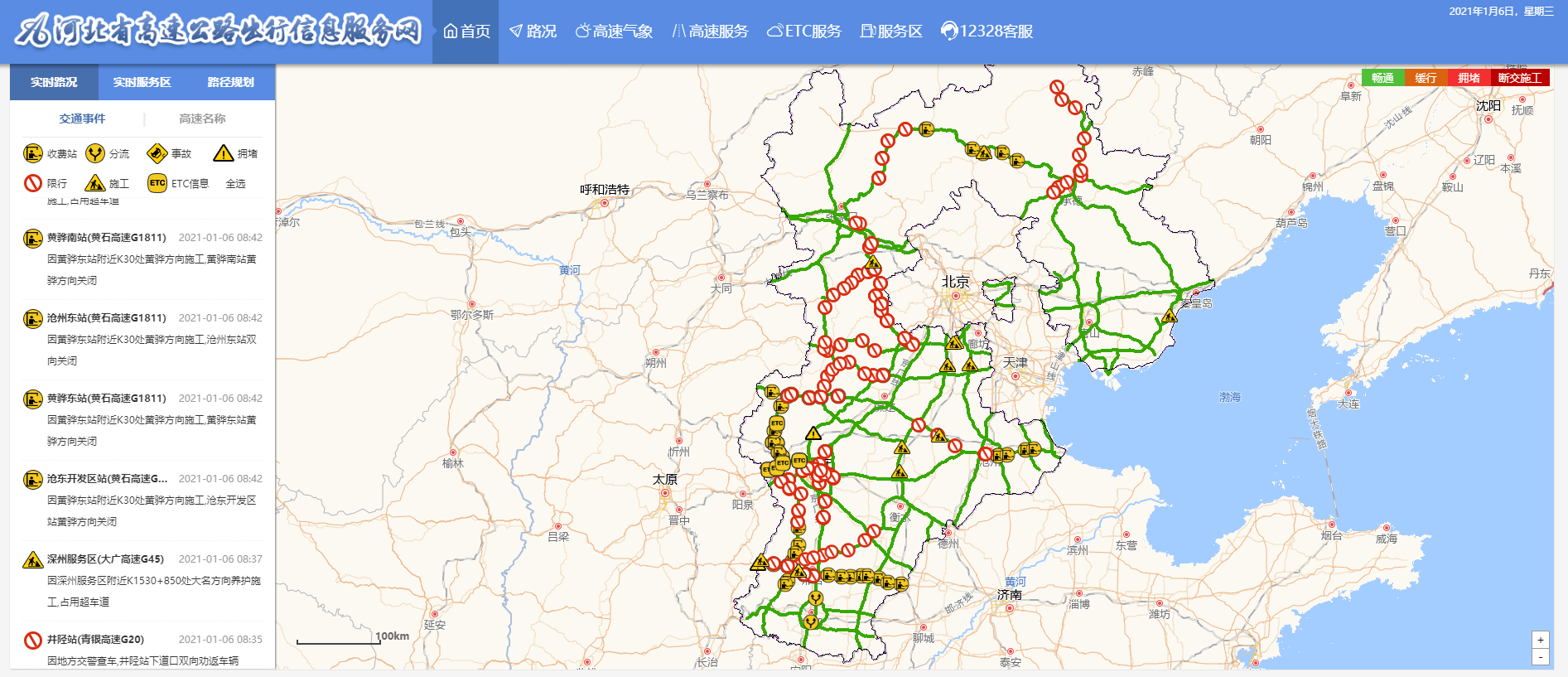Click the 太原 city label on the map
Image resolution: width=1568 pixels, height=677 pixels.
click(665, 480)
